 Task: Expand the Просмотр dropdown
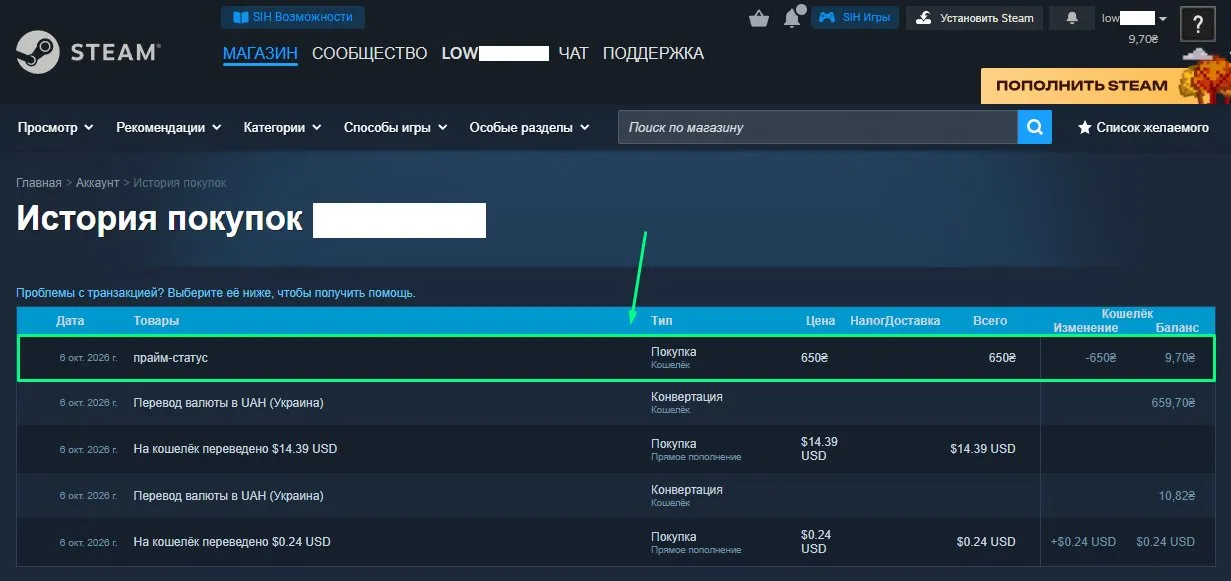click(56, 127)
